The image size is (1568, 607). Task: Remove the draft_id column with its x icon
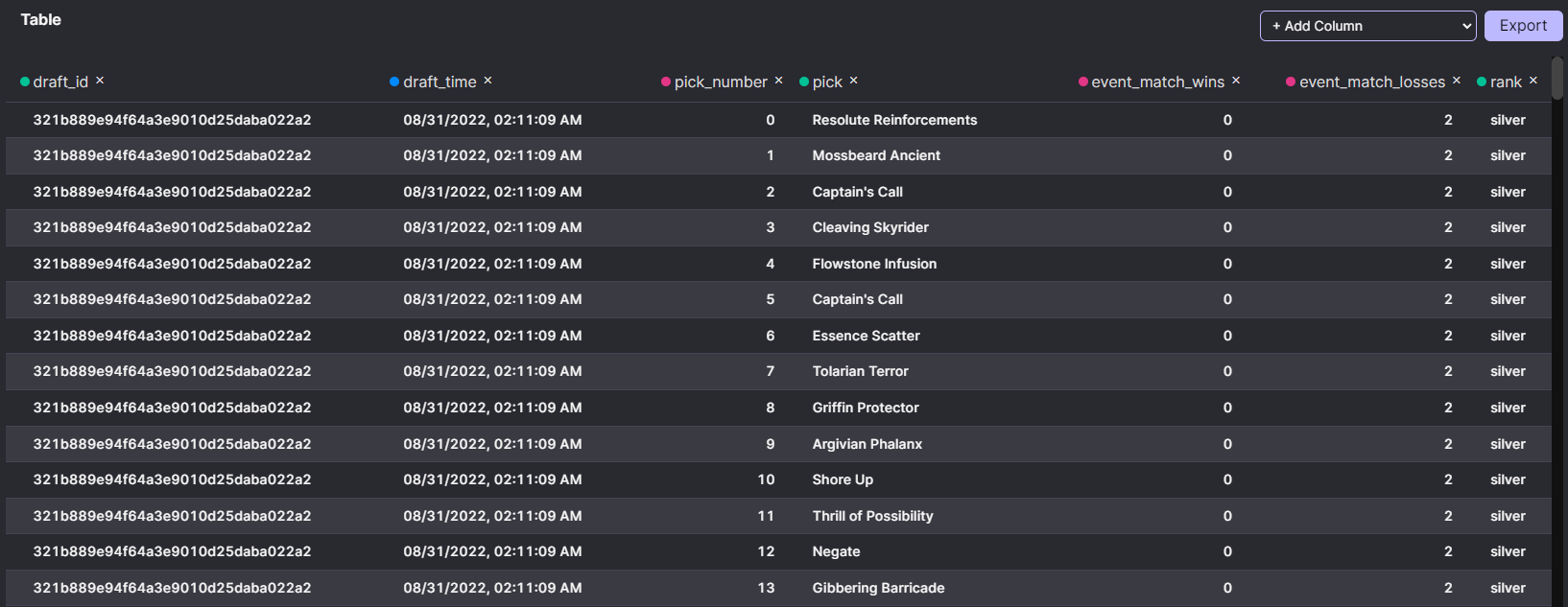tap(100, 81)
